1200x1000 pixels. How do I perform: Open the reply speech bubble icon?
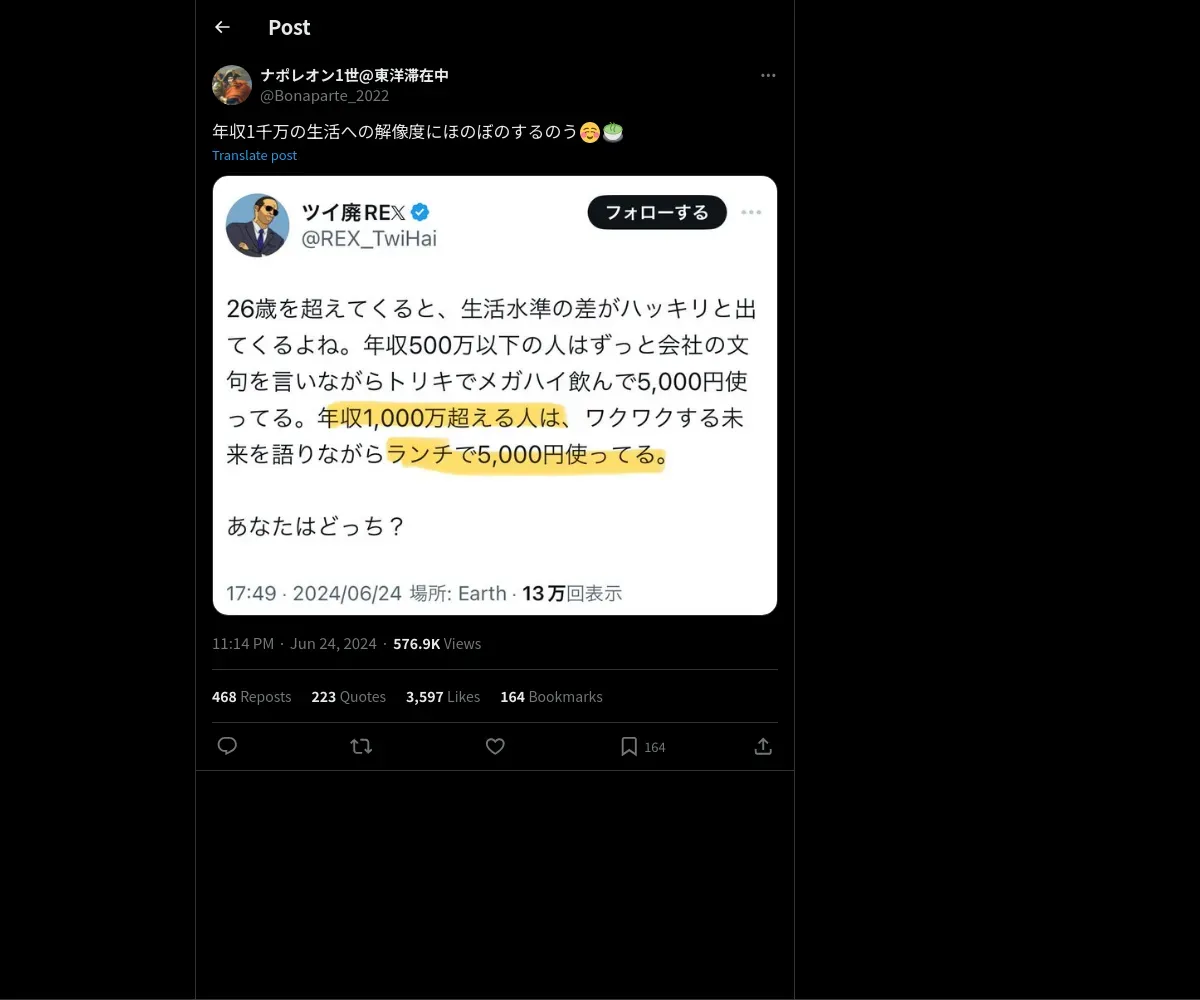(227, 746)
